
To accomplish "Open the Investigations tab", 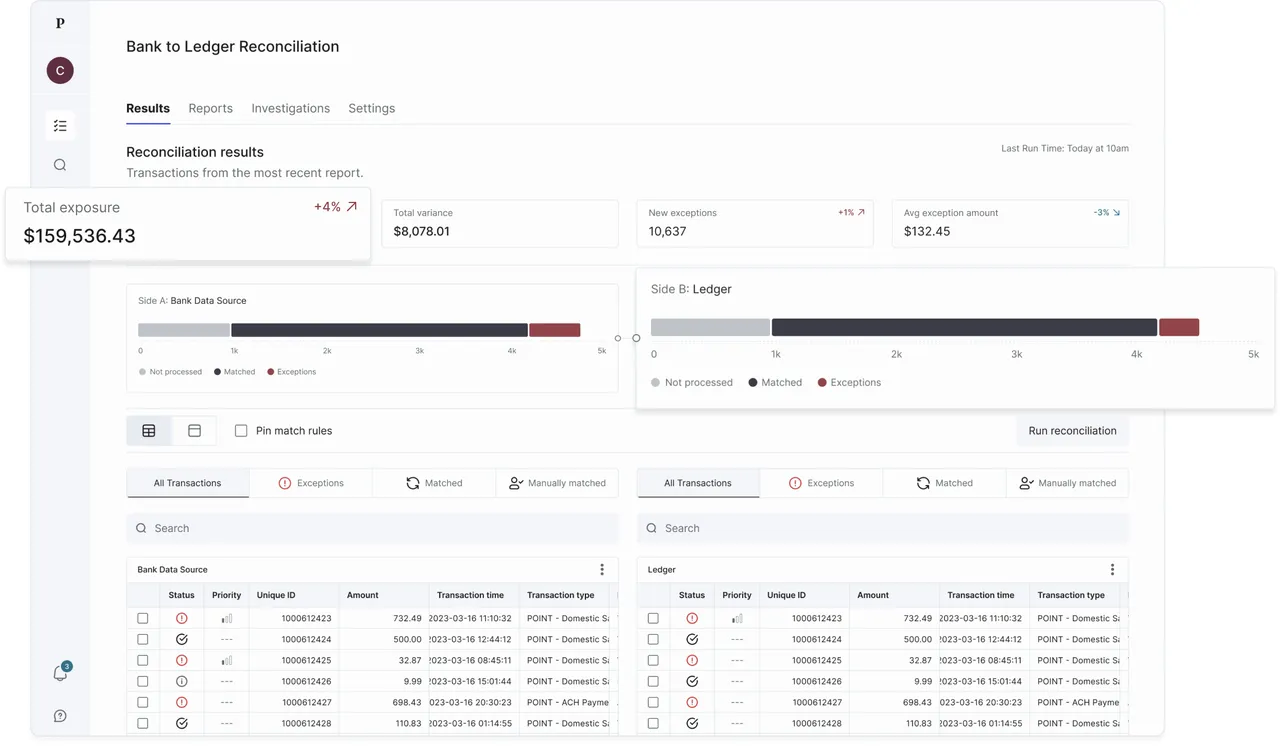I will [290, 108].
